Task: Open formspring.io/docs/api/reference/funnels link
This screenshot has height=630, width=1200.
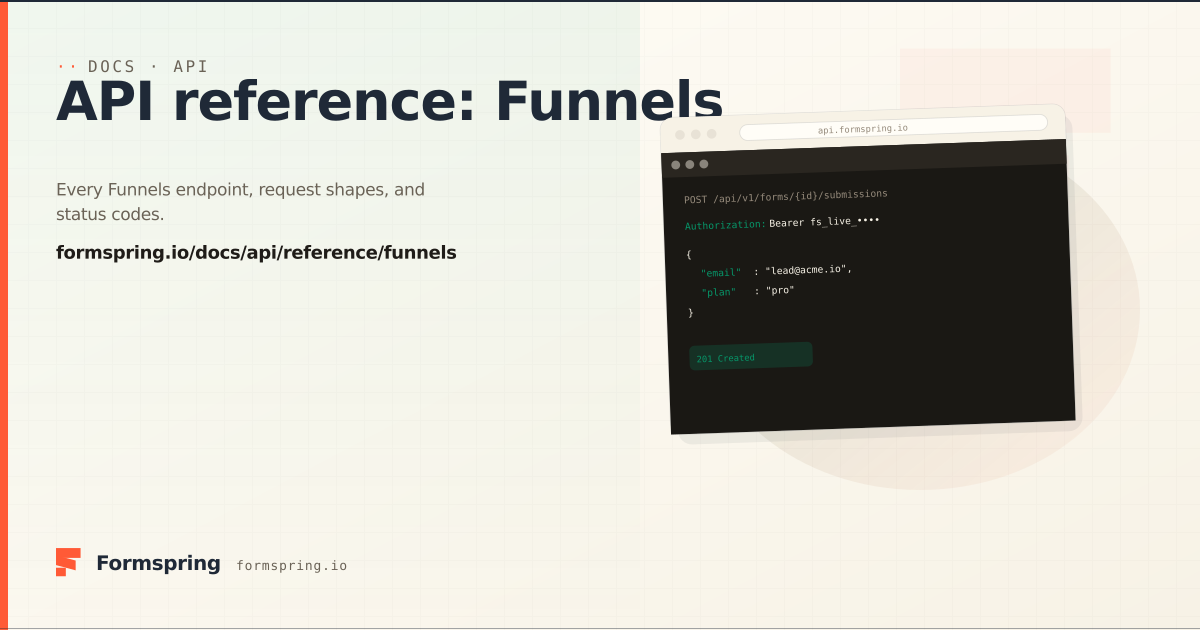Action: 256,253
